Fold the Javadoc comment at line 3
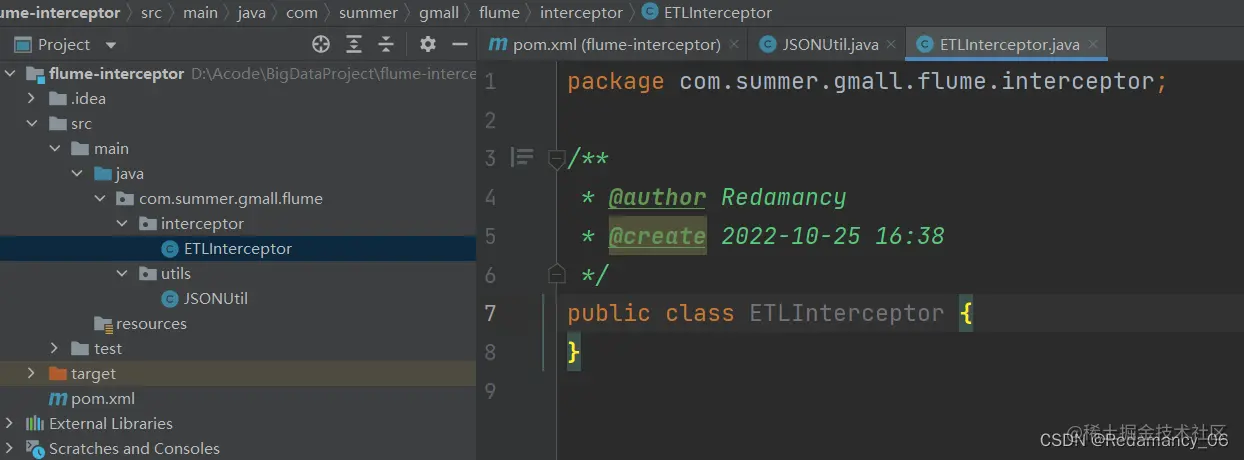Screen dimensions: 1244x460 [557, 158]
